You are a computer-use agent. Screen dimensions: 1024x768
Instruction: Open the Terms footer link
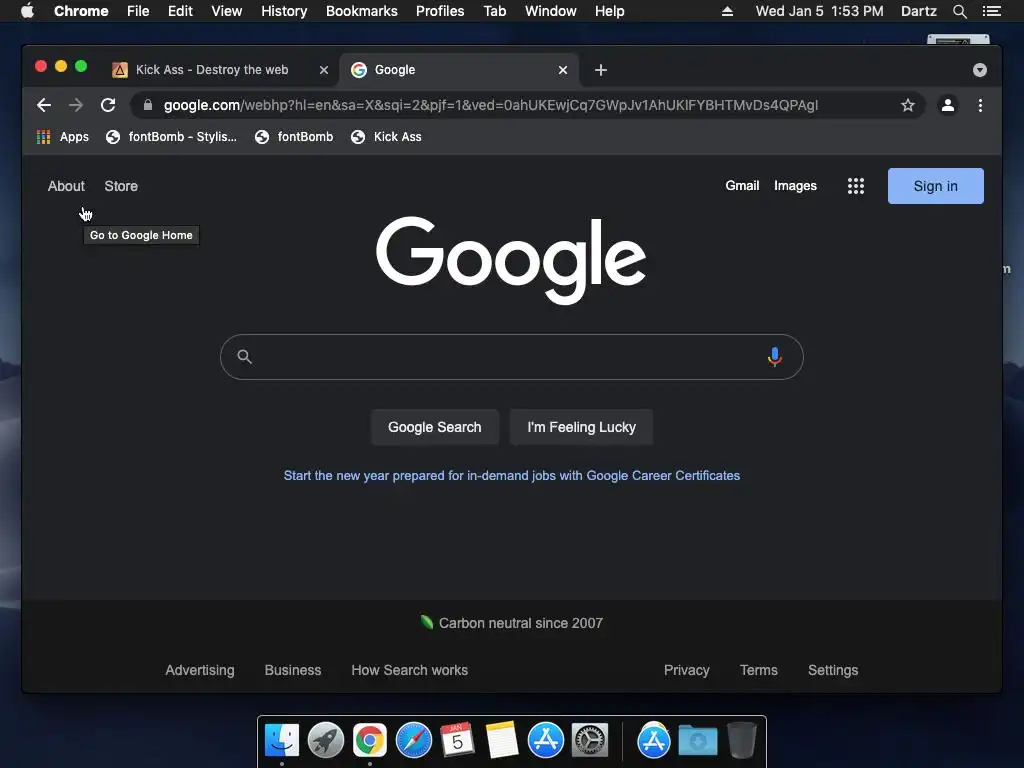click(x=758, y=671)
